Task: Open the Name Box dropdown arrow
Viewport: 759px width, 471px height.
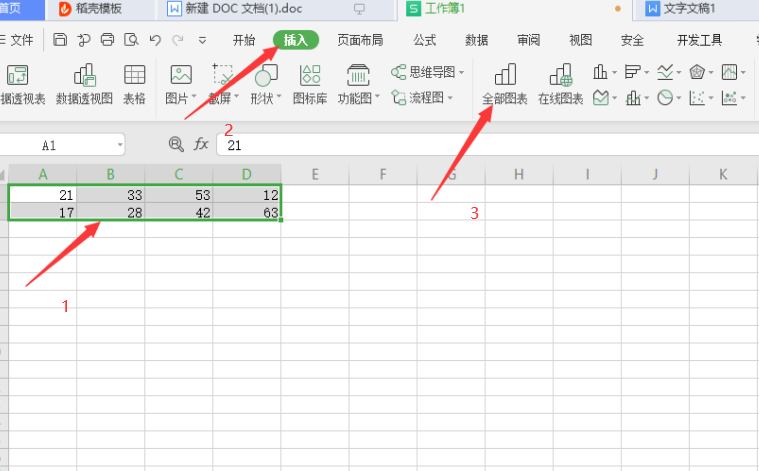Action: tap(120, 145)
